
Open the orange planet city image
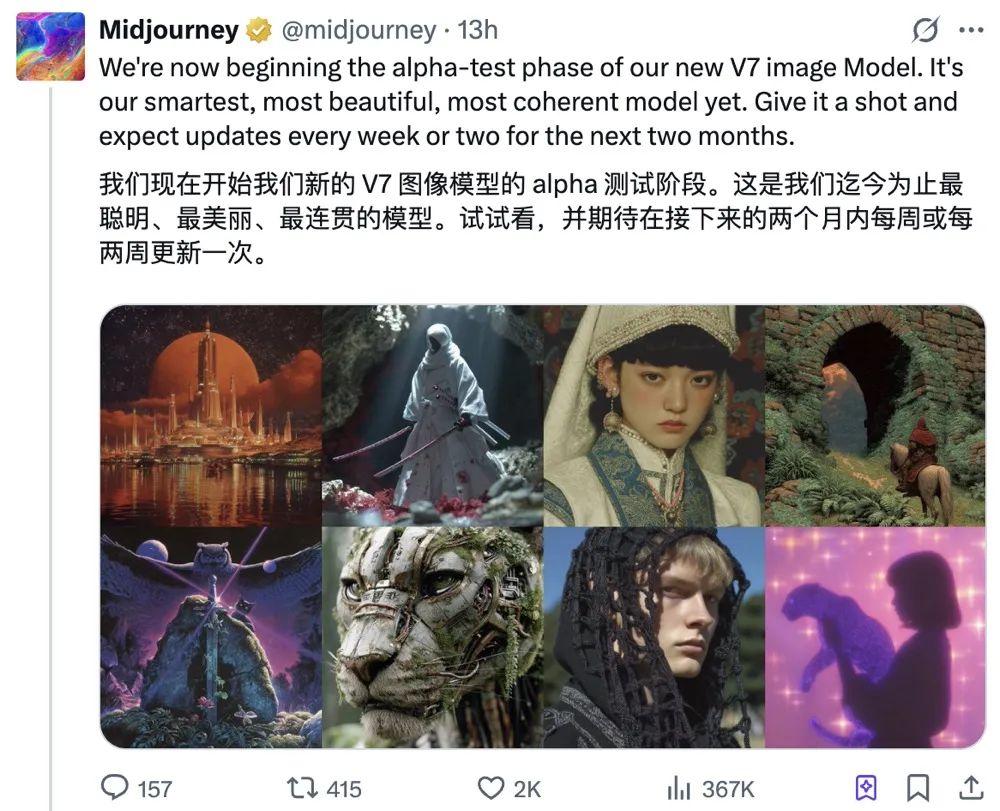click(211, 416)
